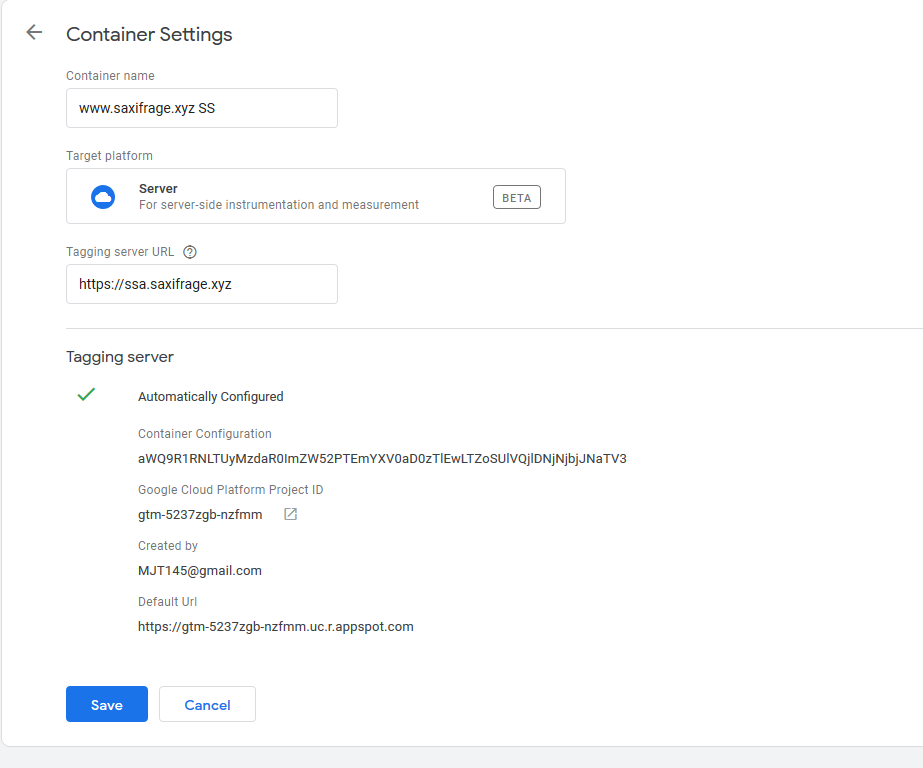The image size is (923, 768).
Task: Click the Automatically Configured status text
Action: click(x=211, y=397)
